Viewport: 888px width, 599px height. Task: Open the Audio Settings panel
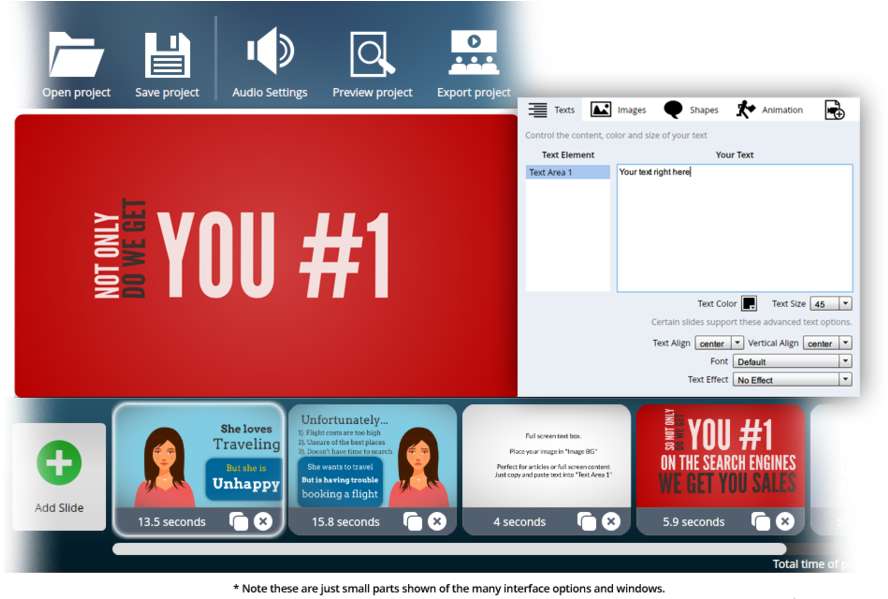[269, 50]
